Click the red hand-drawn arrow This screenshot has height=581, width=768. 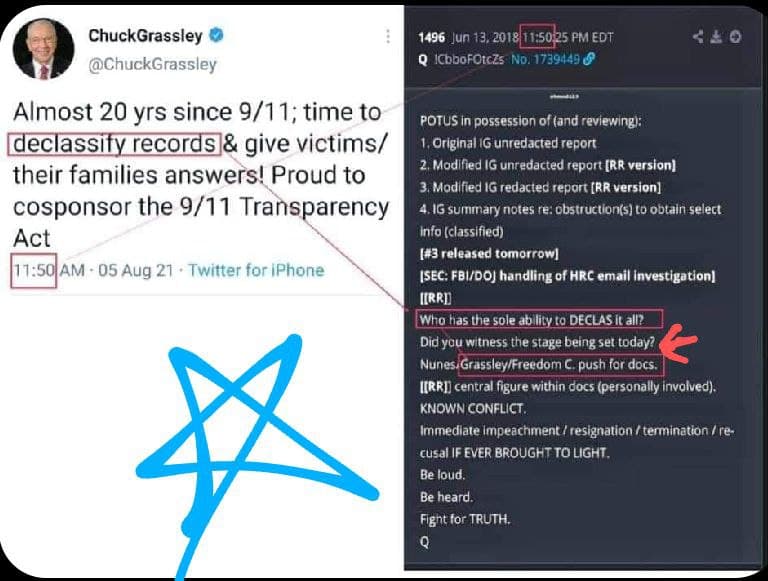tap(678, 343)
